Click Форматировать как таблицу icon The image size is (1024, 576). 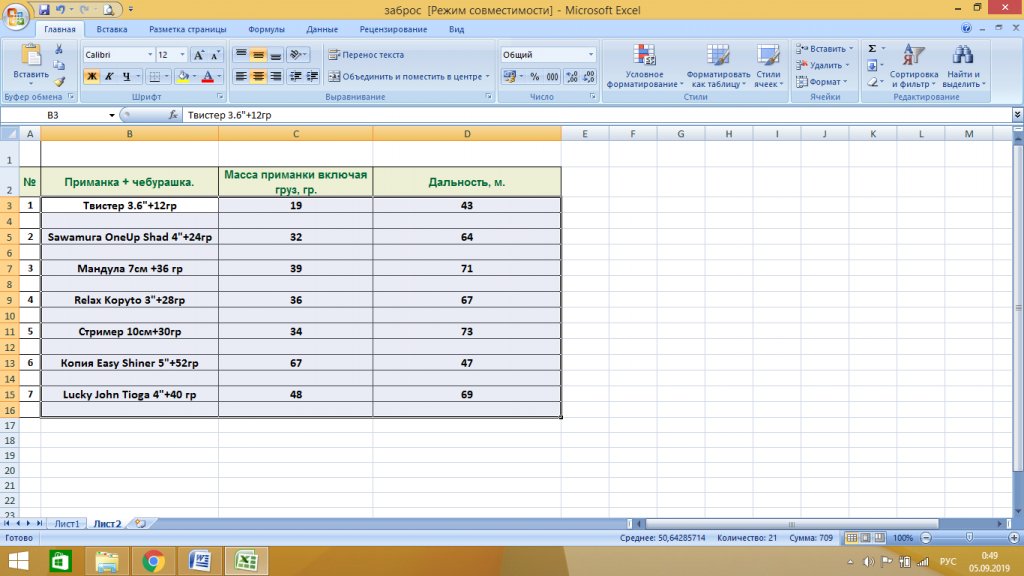coord(718,56)
